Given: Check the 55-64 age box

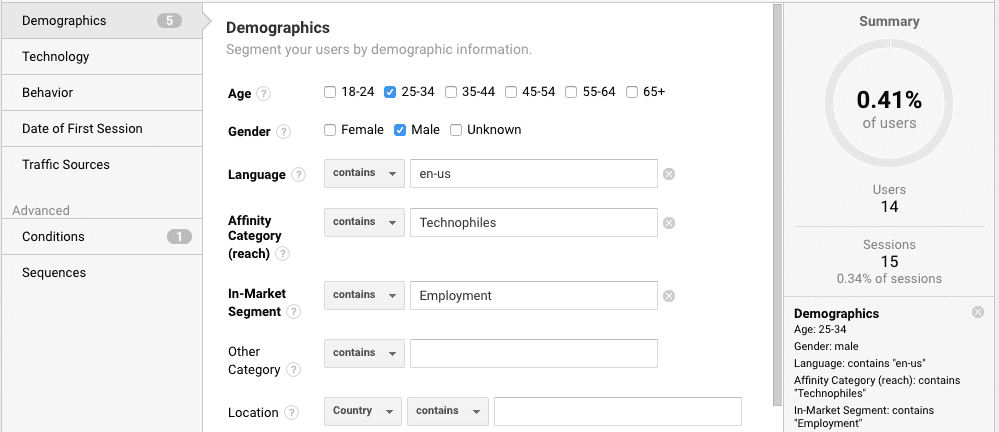Looking at the screenshot, I should coord(571,92).
